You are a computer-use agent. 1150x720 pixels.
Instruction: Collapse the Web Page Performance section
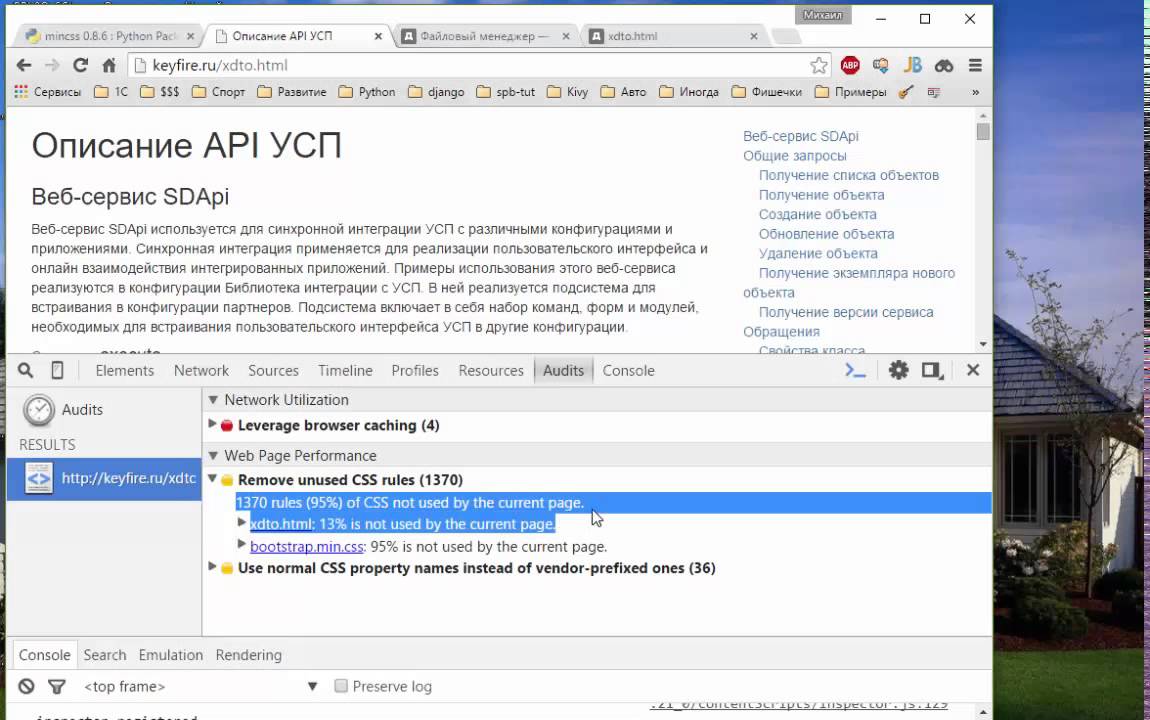[x=213, y=455]
